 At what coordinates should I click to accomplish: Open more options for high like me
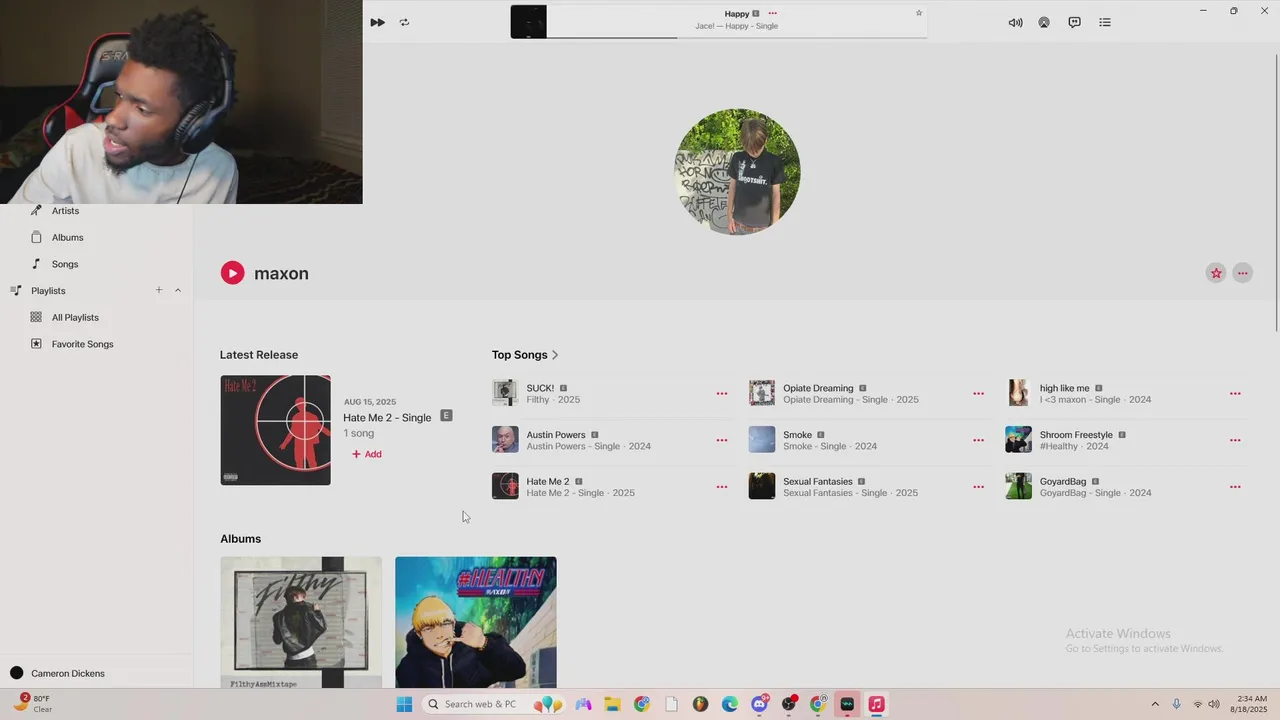1235,394
